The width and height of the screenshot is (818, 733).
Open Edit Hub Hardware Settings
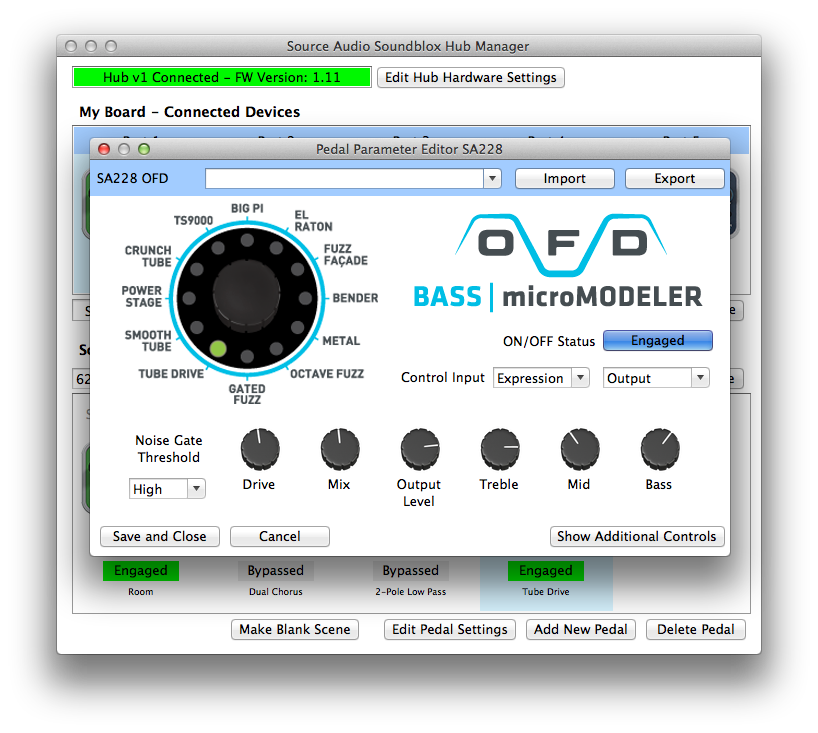[x=471, y=77]
